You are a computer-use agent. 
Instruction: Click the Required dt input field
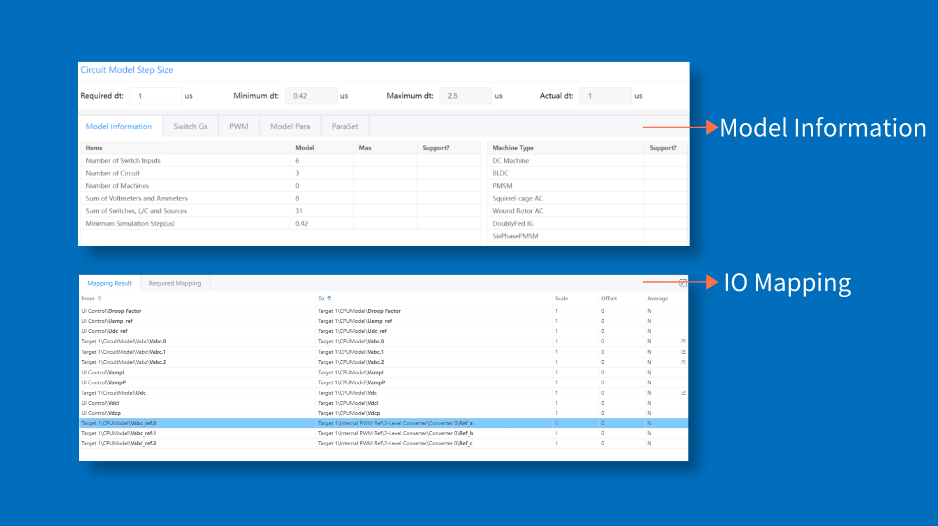tap(156, 96)
